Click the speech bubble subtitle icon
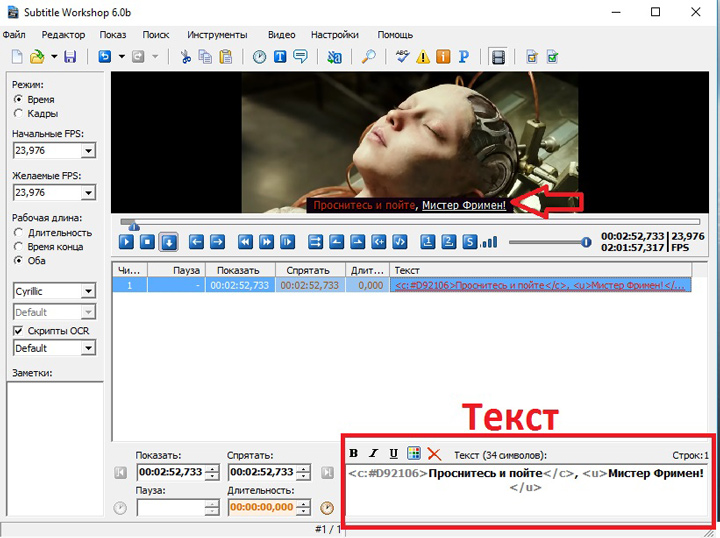The width and height of the screenshot is (720, 538). click(x=301, y=57)
